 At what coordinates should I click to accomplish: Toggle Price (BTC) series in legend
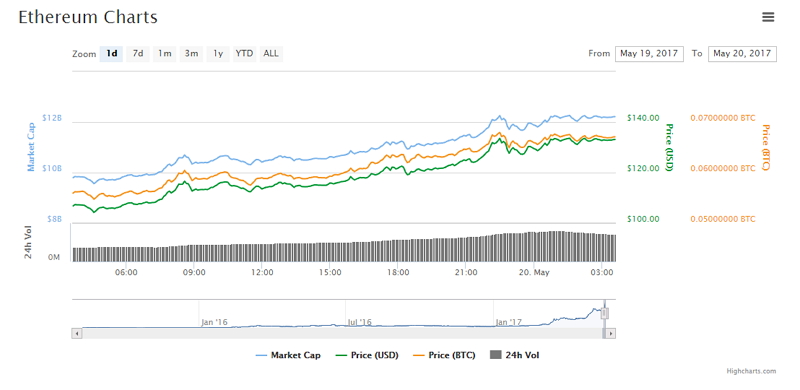[x=444, y=355]
